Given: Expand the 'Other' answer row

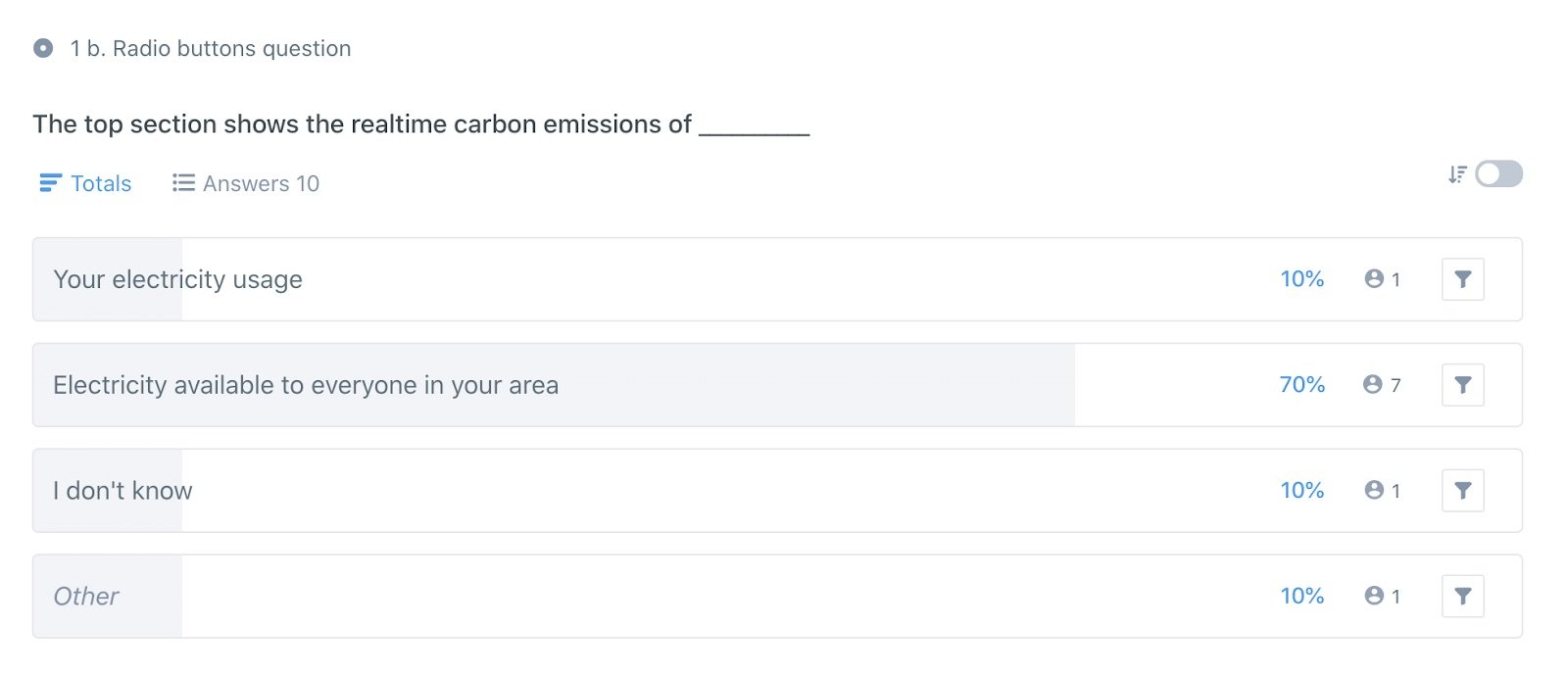Looking at the screenshot, I should click(777, 597).
